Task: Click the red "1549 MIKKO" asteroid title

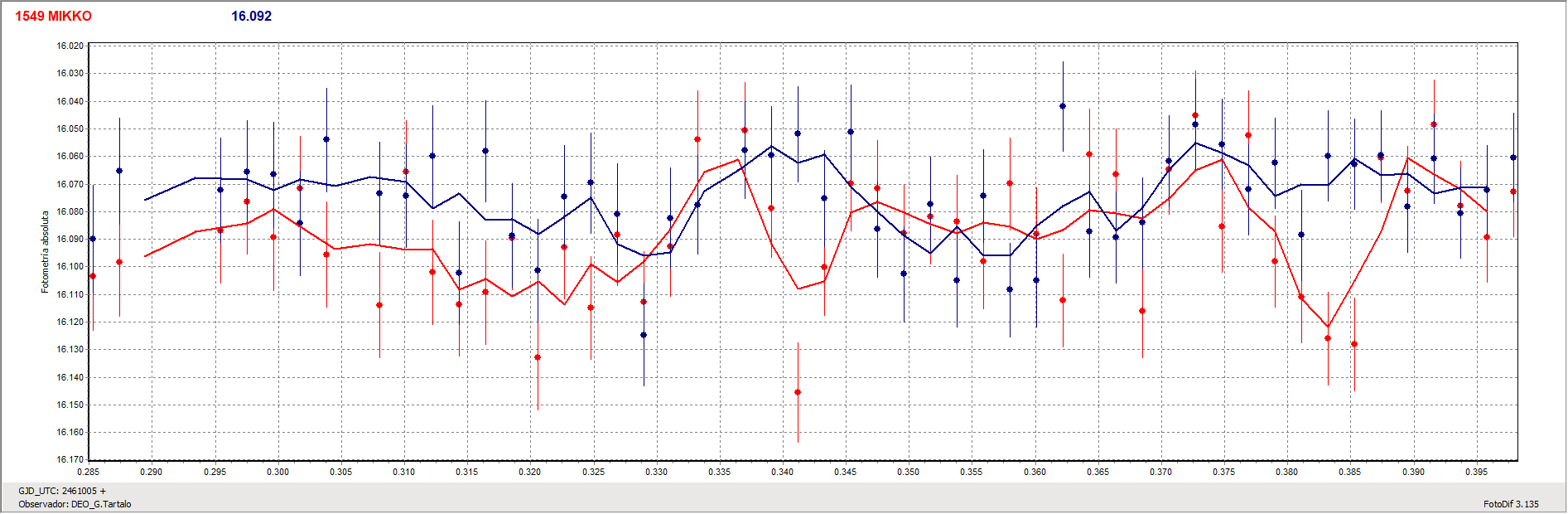Action: click(53, 17)
